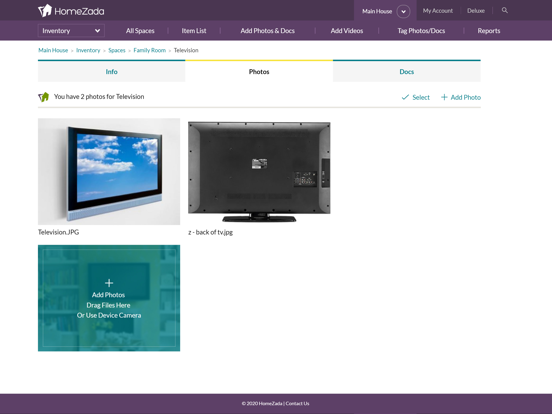Navigate to Main House breadcrumb
This screenshot has height=414, width=552.
pyautogui.click(x=53, y=50)
